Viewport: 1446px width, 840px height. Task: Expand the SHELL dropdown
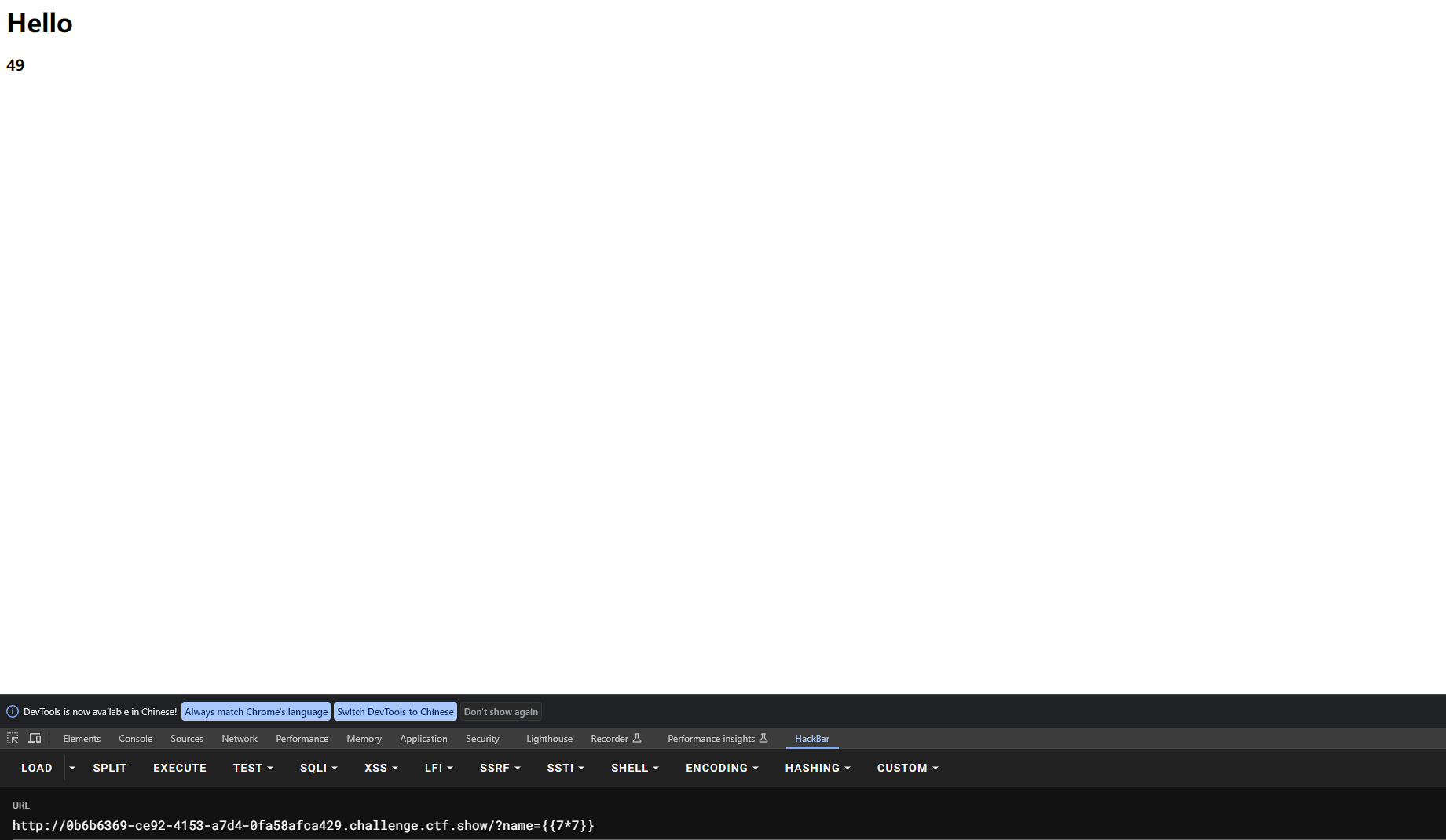click(635, 768)
